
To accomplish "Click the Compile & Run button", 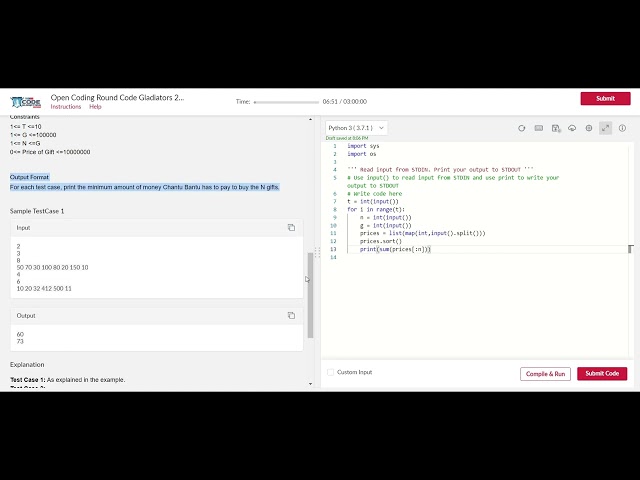I will click(545, 374).
